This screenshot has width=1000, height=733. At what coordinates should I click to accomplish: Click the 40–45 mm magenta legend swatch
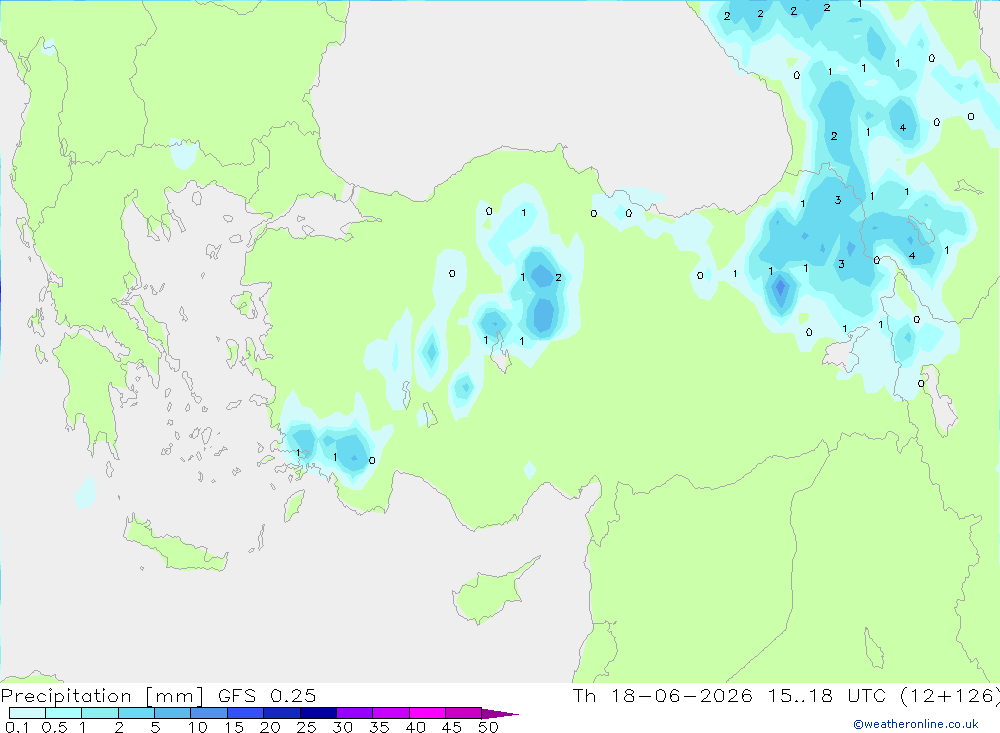point(427,713)
